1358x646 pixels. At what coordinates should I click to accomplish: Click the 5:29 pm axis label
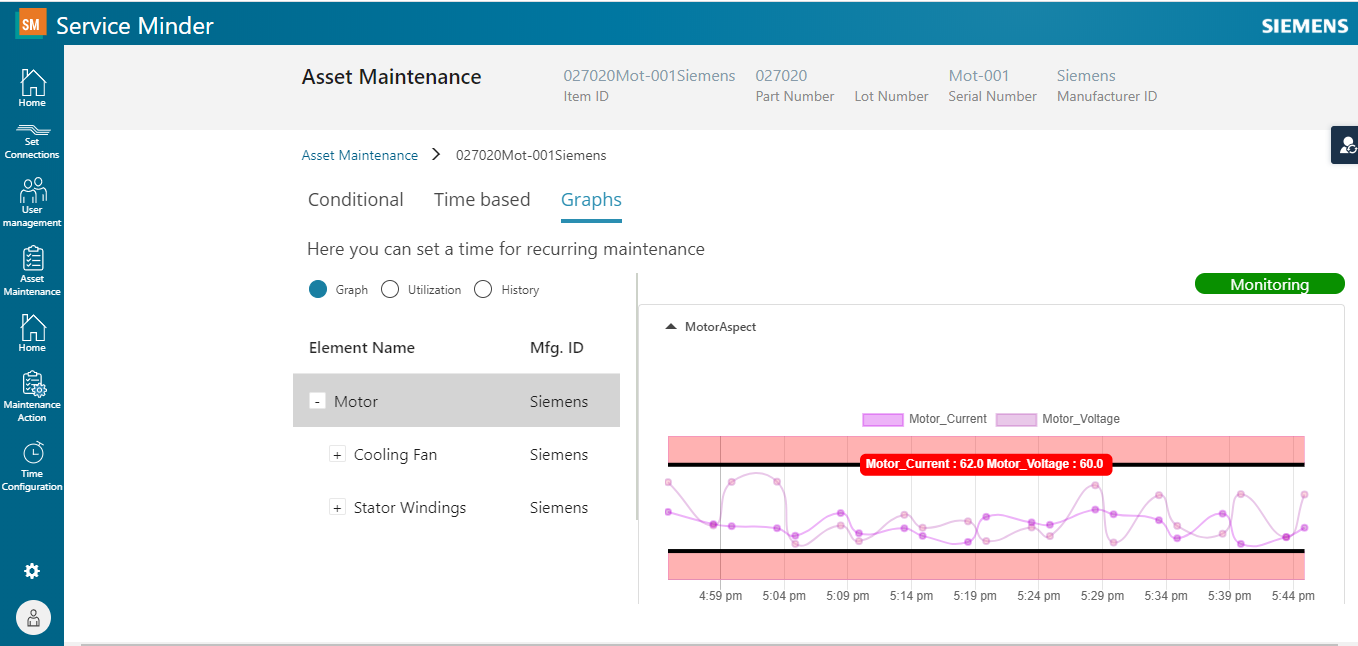1103,596
